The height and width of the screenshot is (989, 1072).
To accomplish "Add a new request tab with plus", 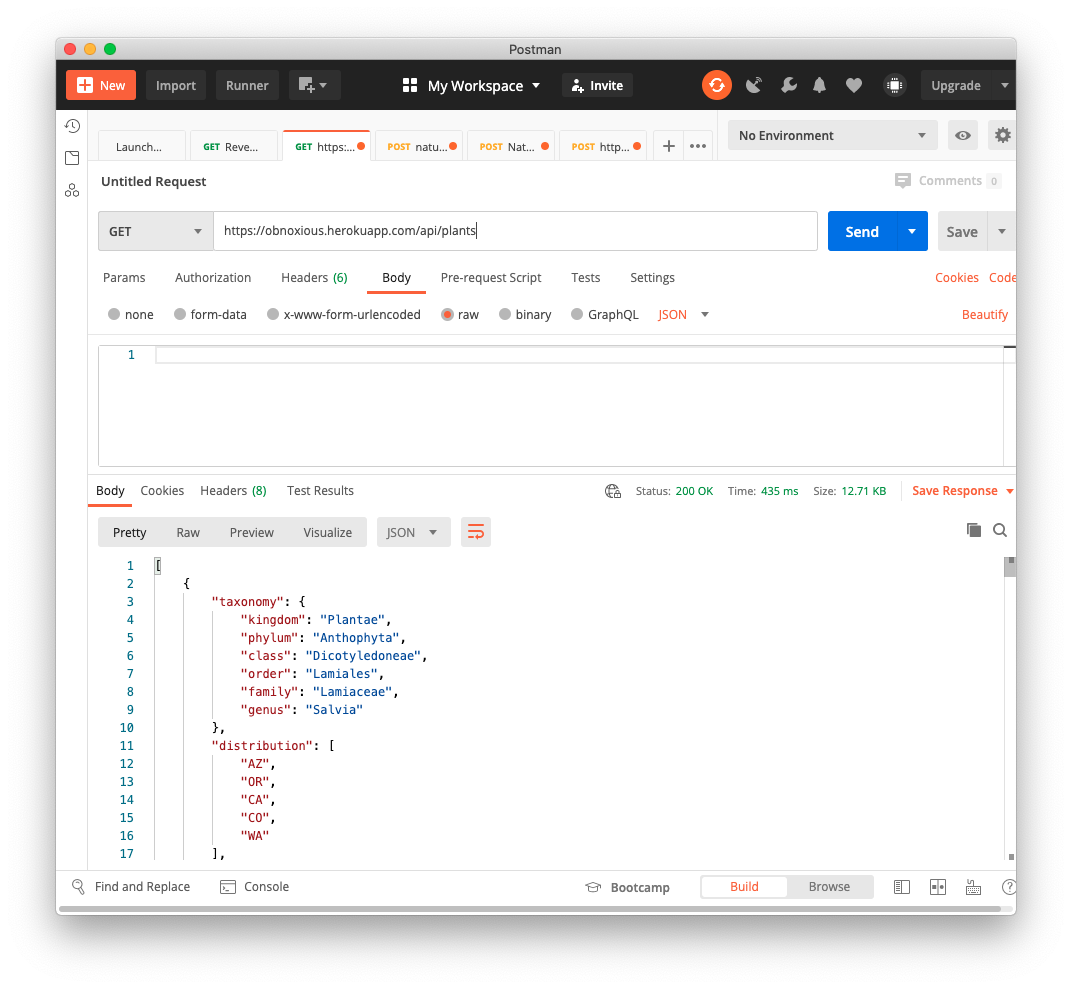I will coord(669,146).
